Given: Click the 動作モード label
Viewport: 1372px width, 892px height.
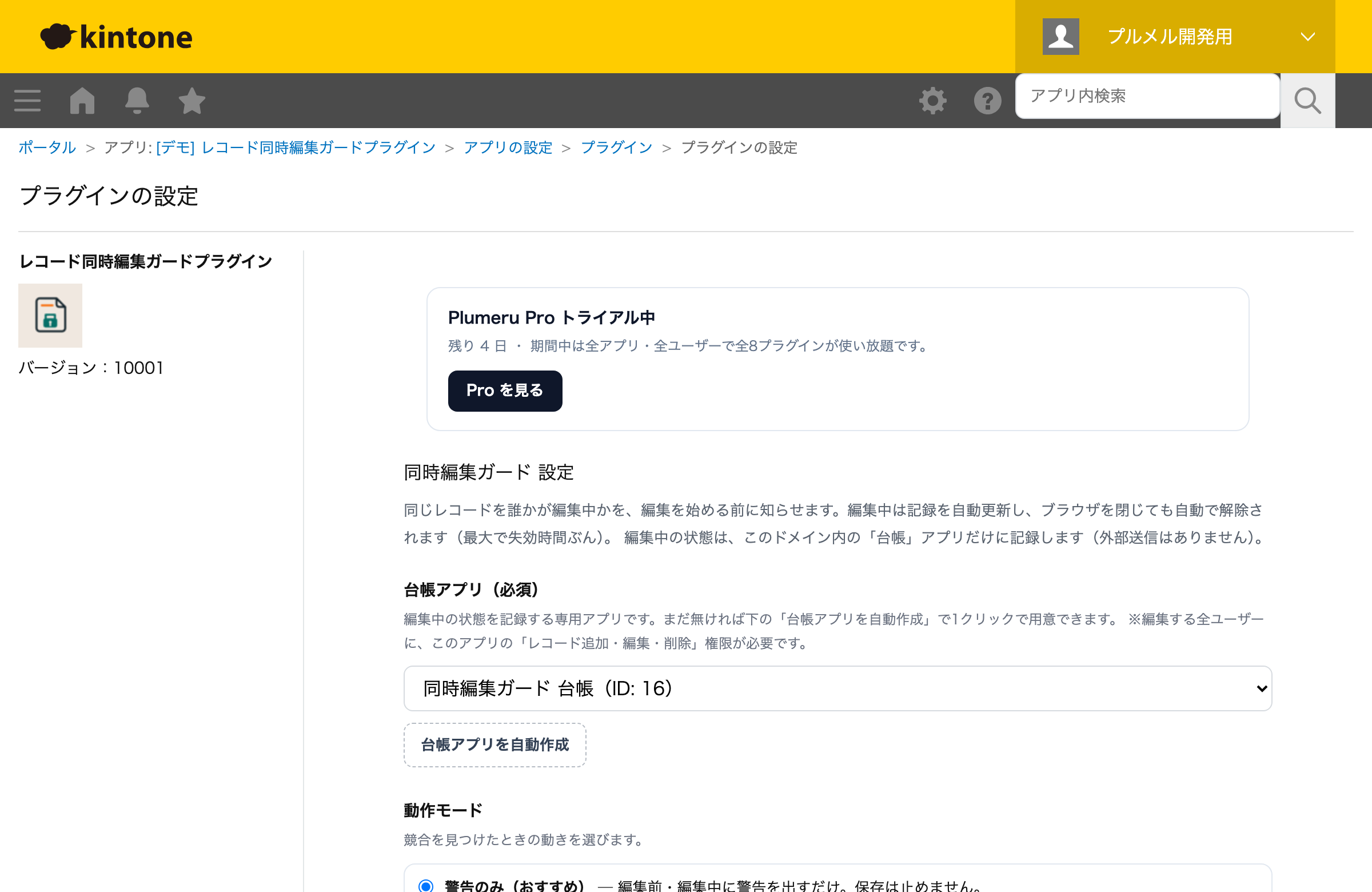Looking at the screenshot, I should click(442, 810).
